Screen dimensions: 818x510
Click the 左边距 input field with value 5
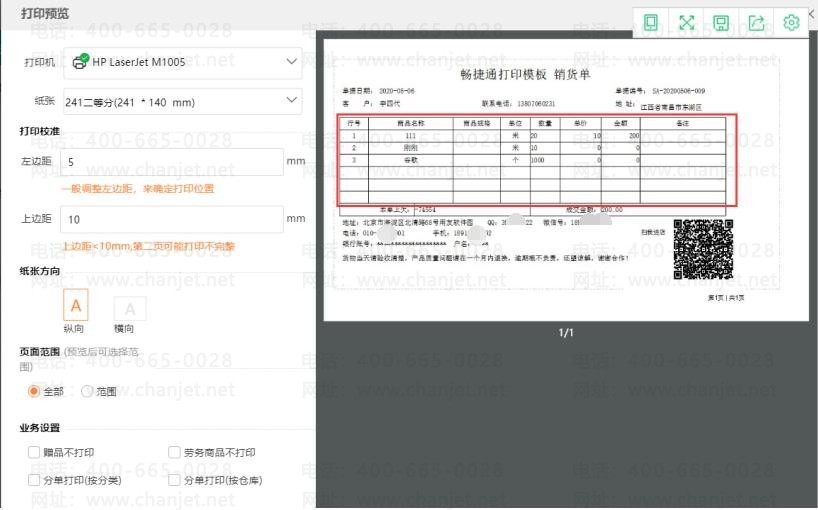coord(172,162)
